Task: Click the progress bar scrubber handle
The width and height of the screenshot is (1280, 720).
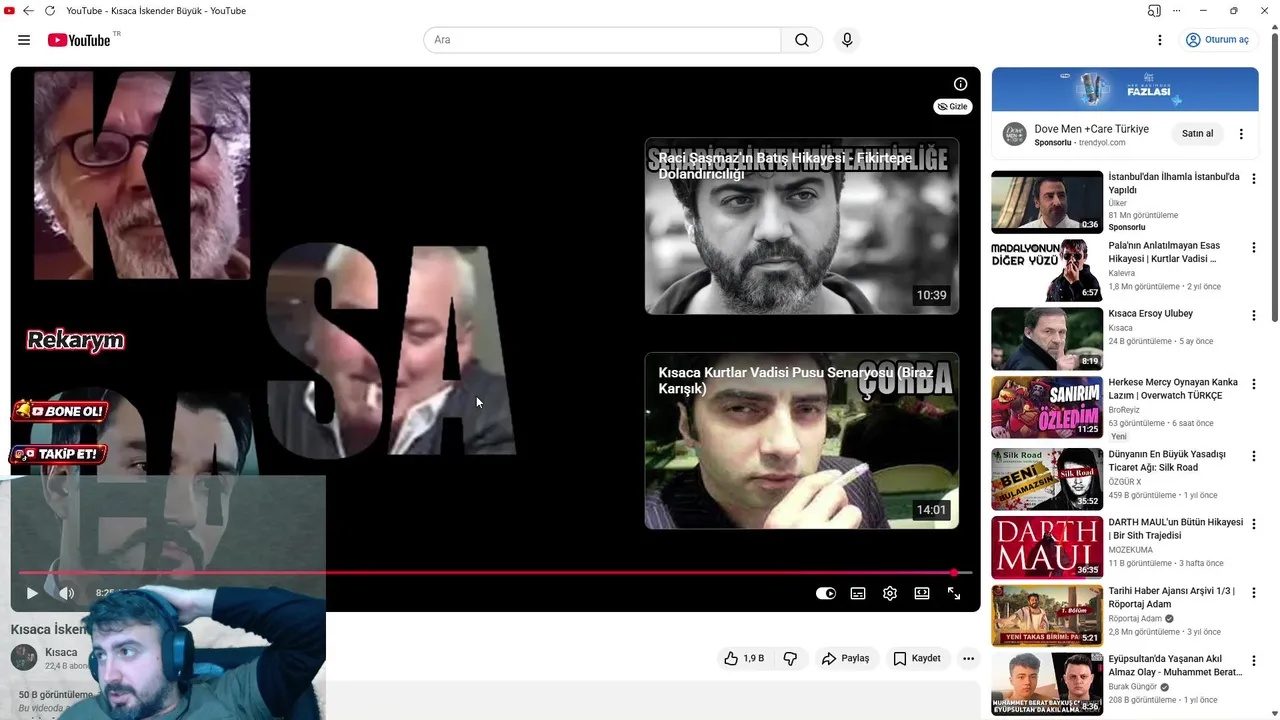Action: pos(955,573)
